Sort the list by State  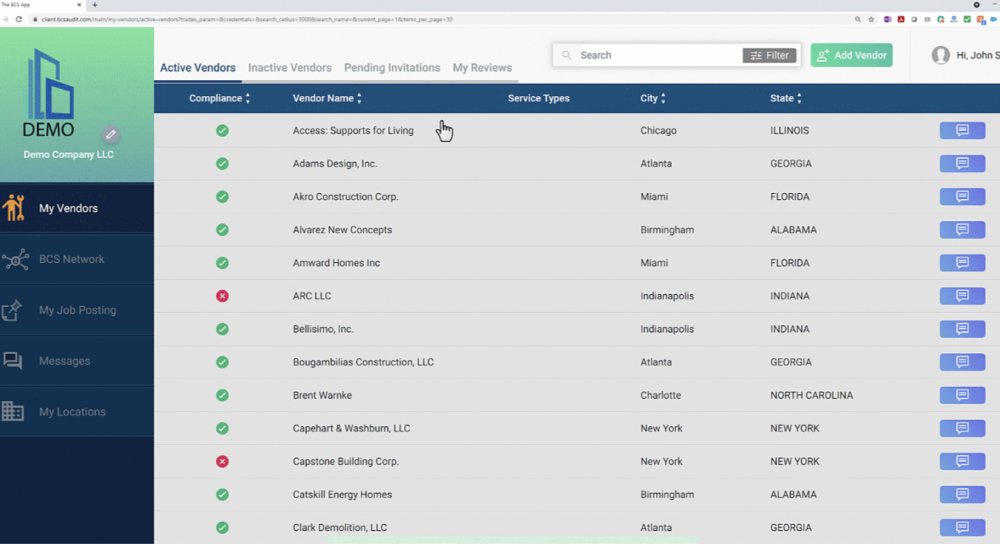click(x=799, y=98)
